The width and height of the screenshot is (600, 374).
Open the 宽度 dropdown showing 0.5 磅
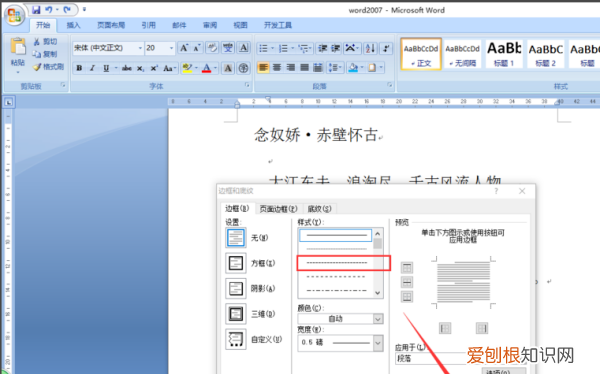coord(341,342)
